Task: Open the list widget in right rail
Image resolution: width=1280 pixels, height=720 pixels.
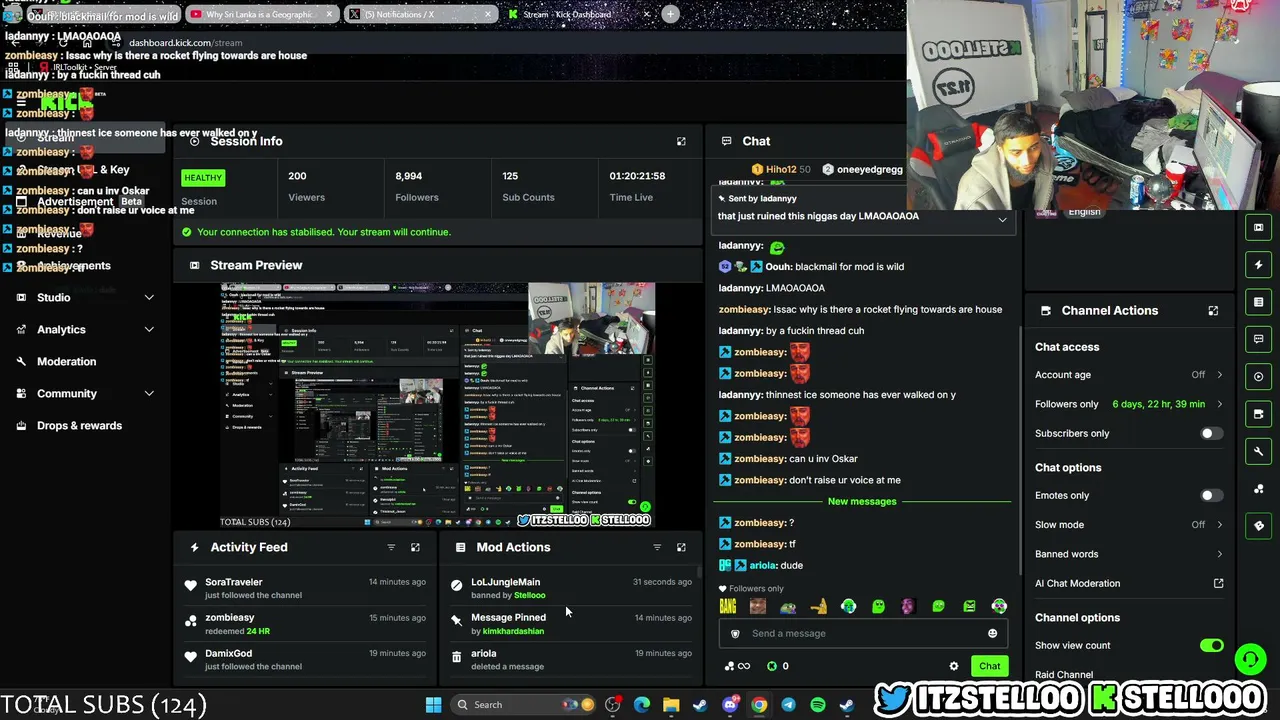Action: [1258, 301]
